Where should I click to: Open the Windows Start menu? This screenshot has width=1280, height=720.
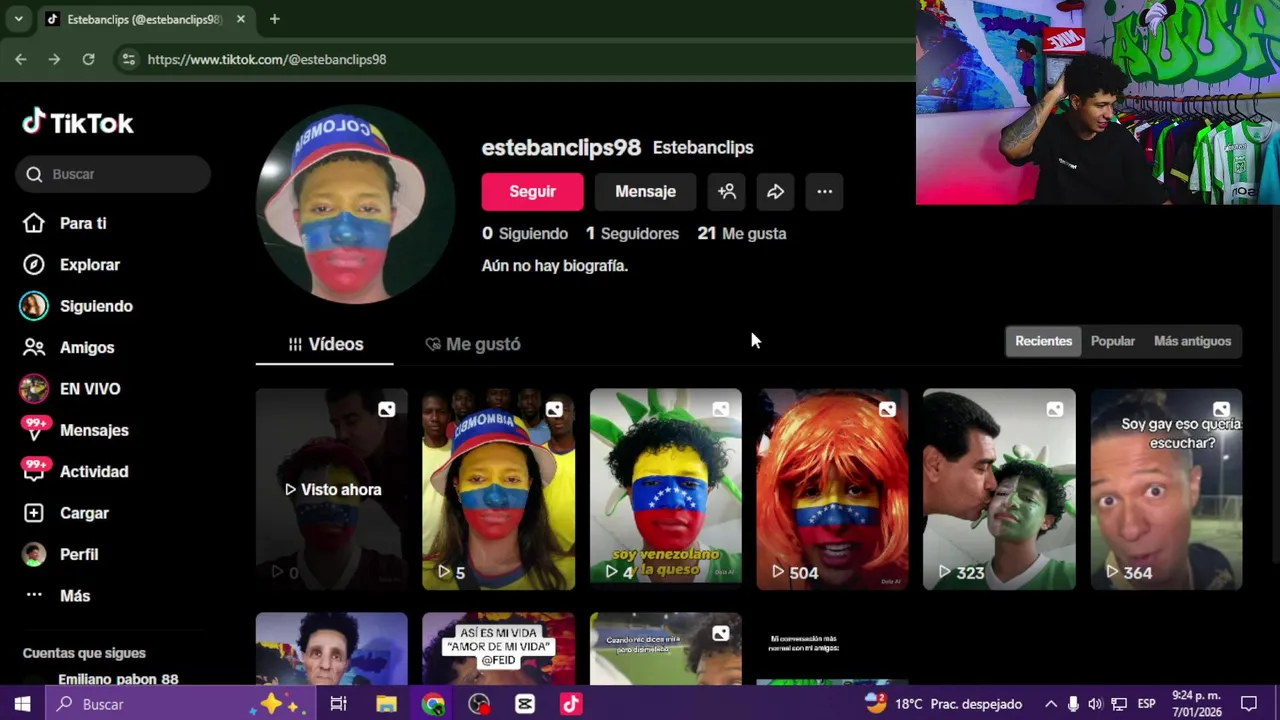tap(22, 704)
